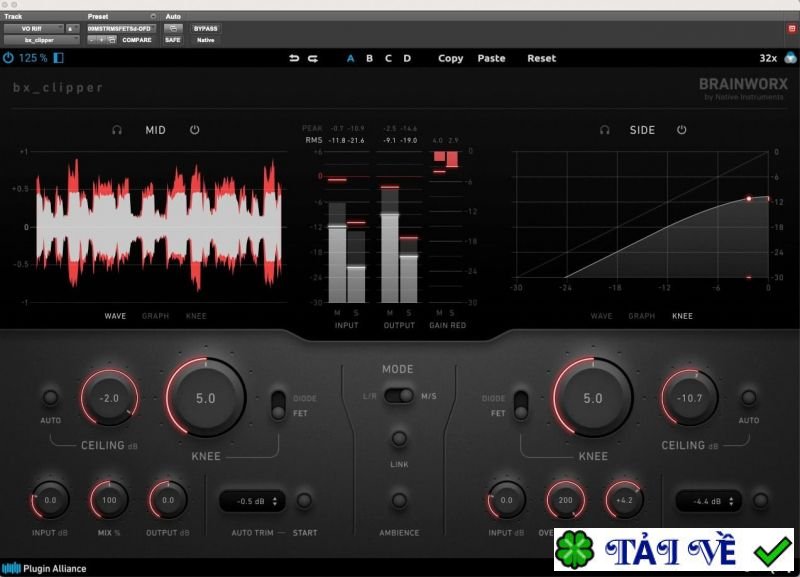
Task: Open the 125 % interface zoom menu
Action: point(33,58)
